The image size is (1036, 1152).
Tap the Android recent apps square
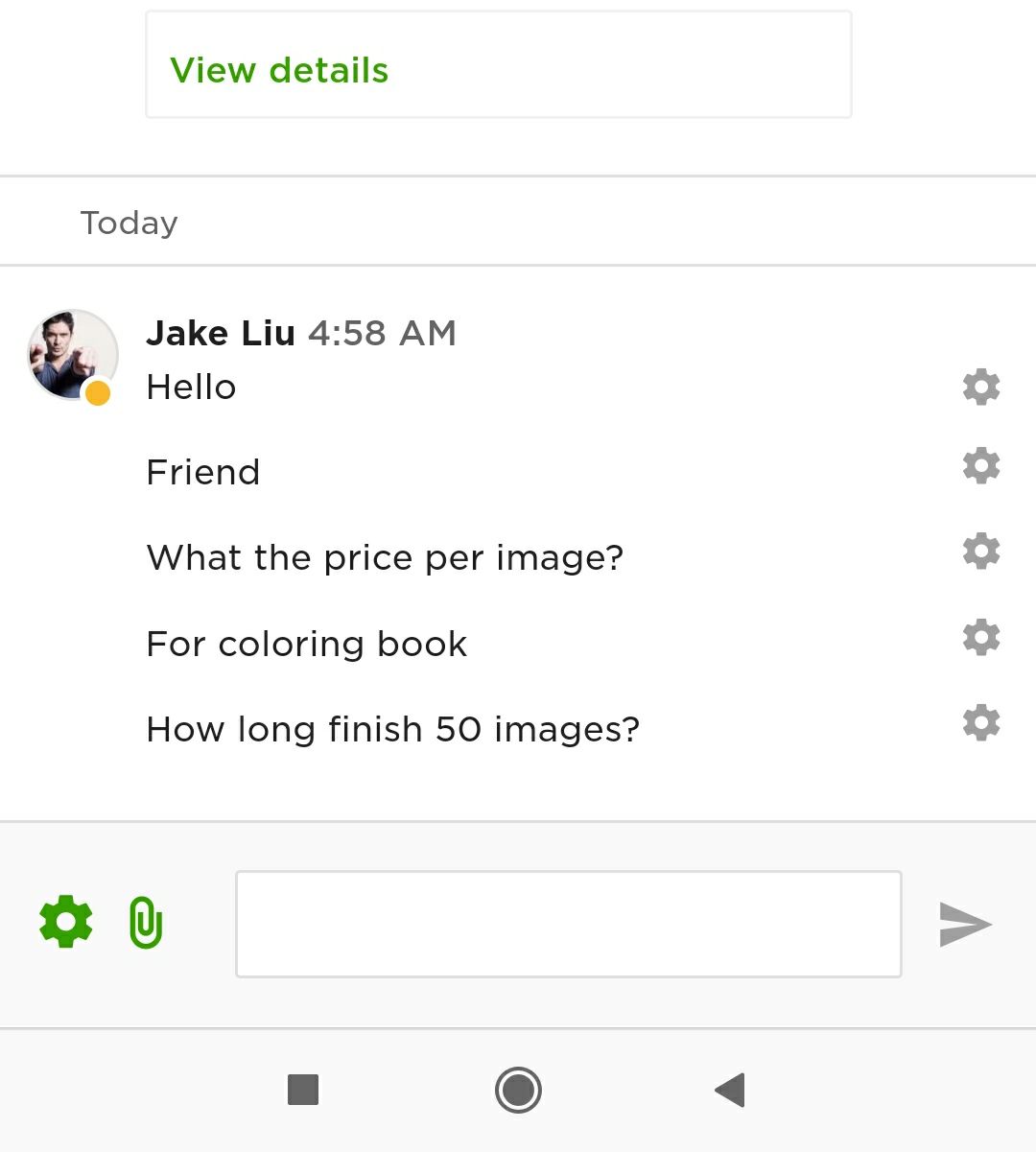click(x=303, y=1090)
